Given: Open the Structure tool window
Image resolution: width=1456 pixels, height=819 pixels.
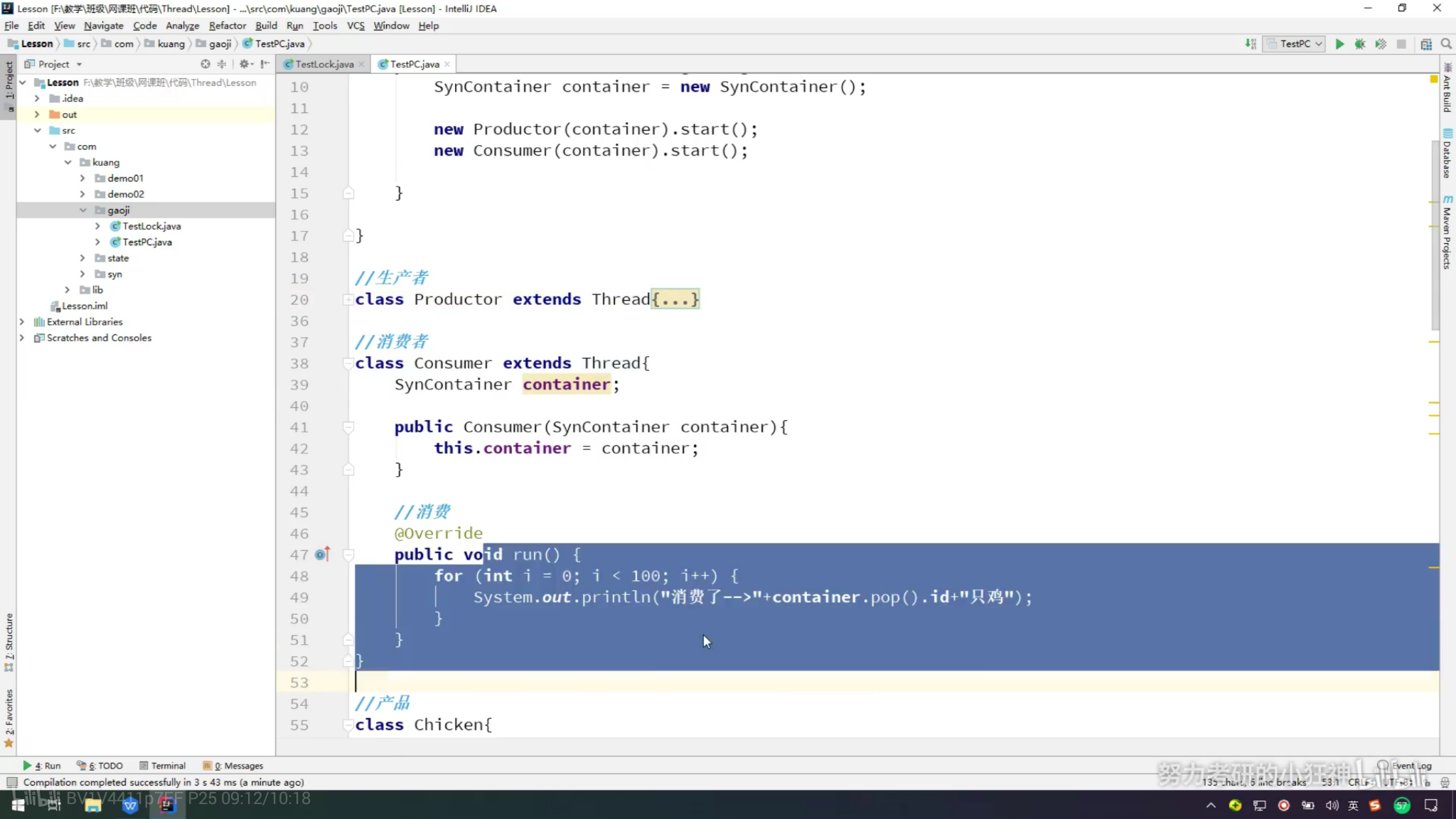Looking at the screenshot, I should pyautogui.click(x=9, y=642).
